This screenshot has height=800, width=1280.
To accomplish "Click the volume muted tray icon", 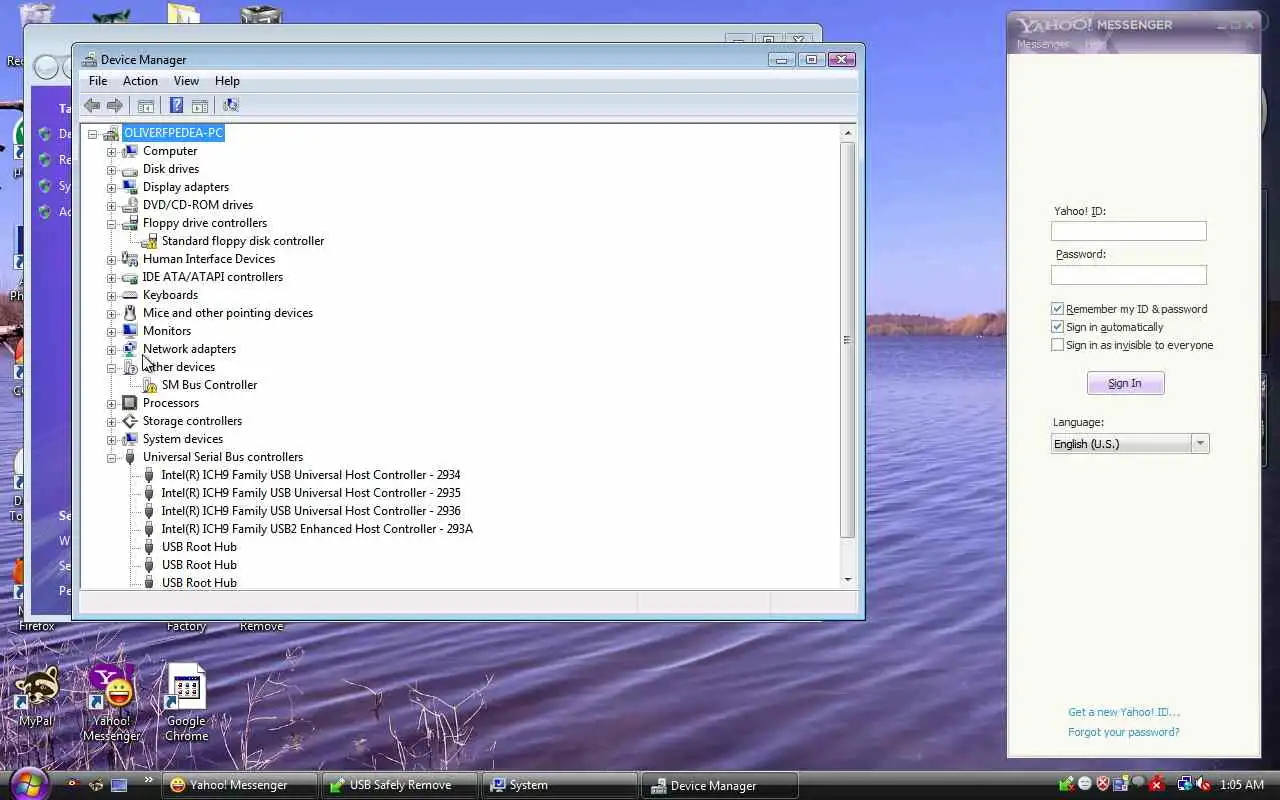I will (1202, 785).
